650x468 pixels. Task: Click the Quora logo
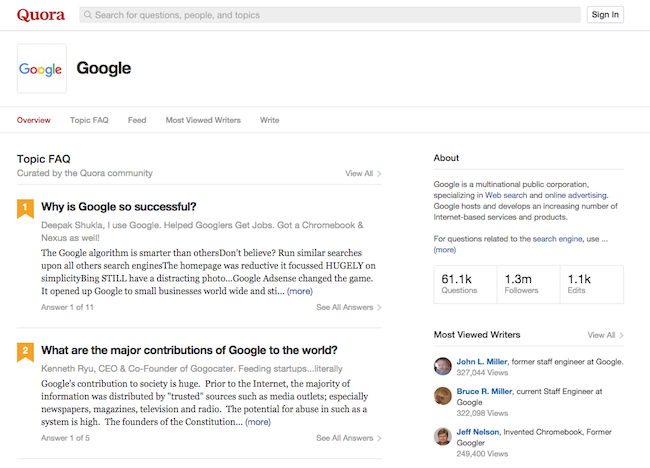pos(41,14)
